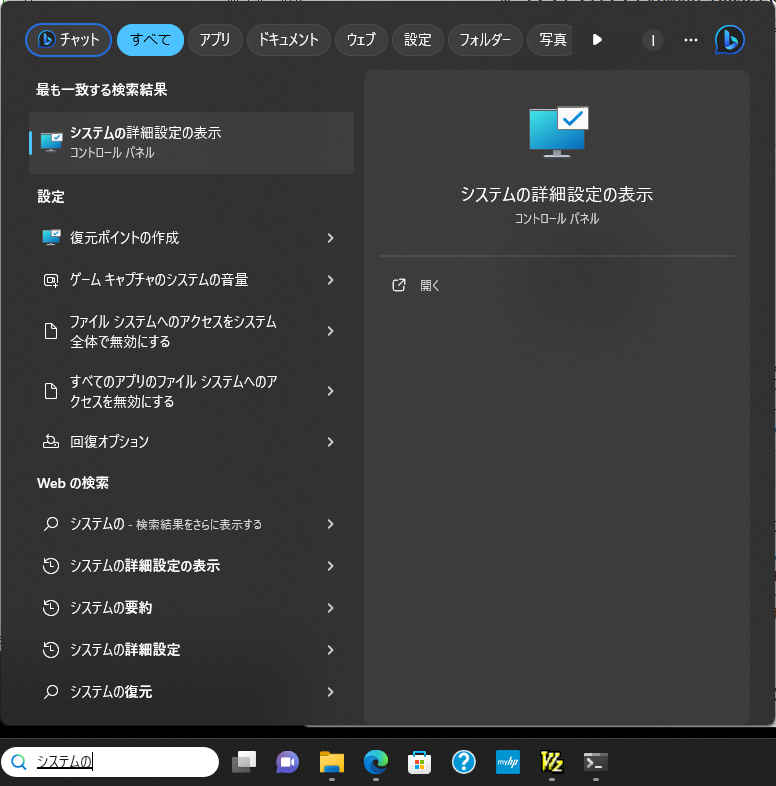776x786 pixels.
Task: Open File Explorer from the taskbar
Action: (x=332, y=763)
